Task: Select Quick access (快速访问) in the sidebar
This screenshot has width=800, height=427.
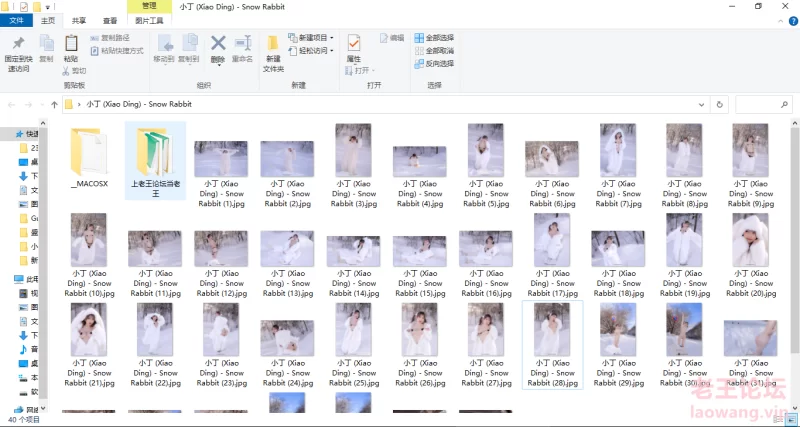Action: coord(28,134)
